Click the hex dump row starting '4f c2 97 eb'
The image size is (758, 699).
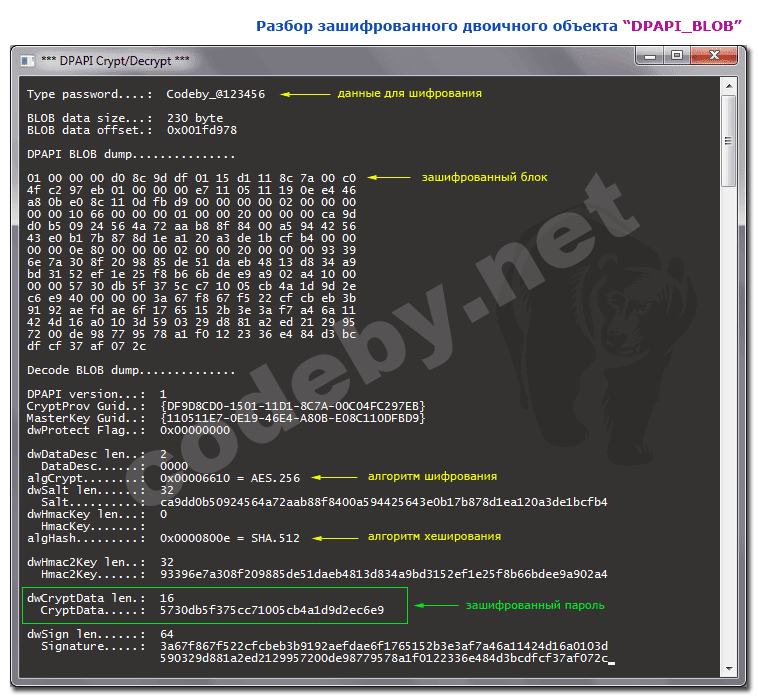click(191, 190)
